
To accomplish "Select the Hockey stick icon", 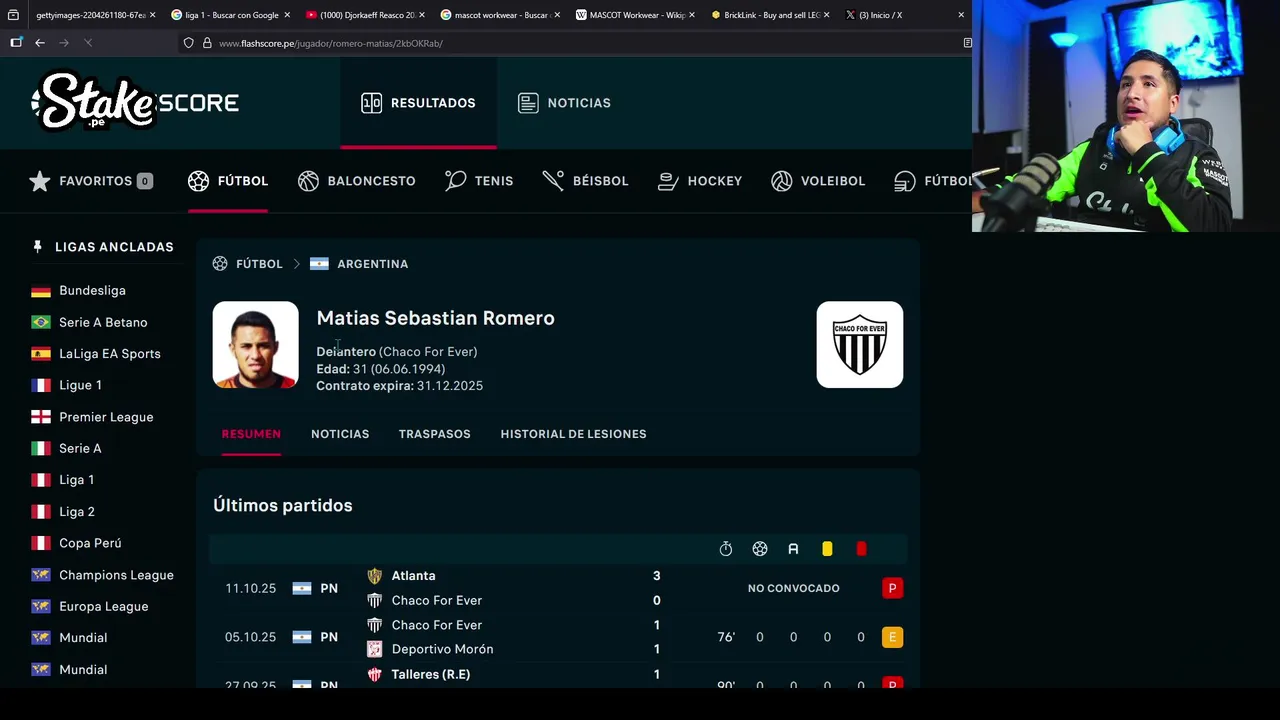I will (x=668, y=181).
